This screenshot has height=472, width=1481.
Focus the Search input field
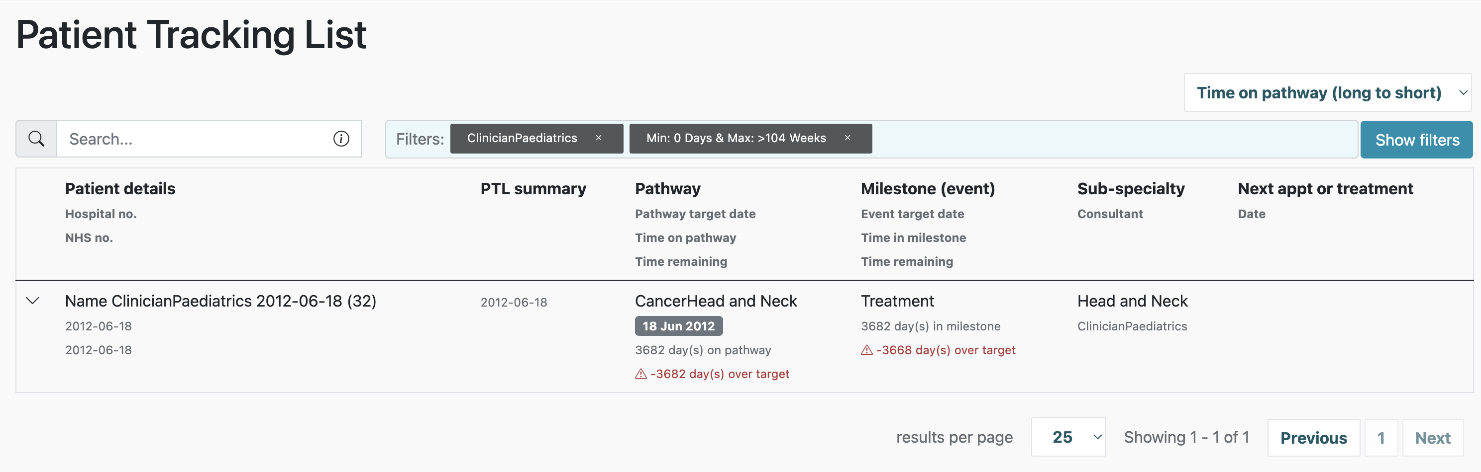(190, 139)
